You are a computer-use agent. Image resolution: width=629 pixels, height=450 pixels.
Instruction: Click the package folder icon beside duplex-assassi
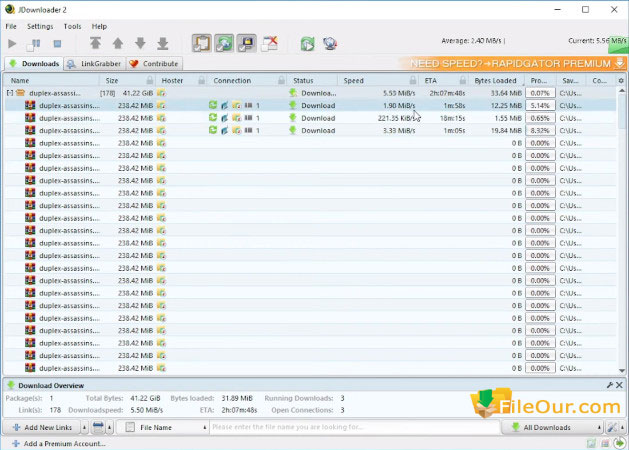tap(20, 93)
